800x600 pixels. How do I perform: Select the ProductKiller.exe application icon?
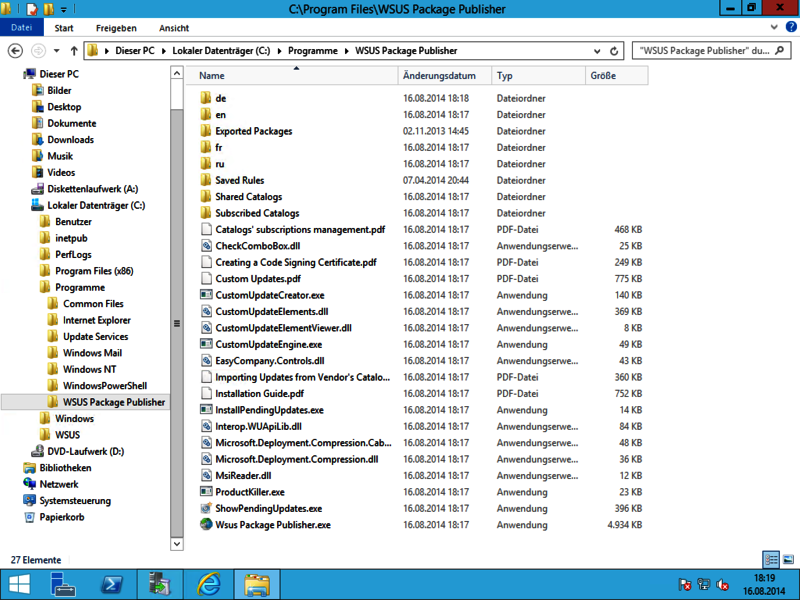pyautogui.click(x=206, y=492)
